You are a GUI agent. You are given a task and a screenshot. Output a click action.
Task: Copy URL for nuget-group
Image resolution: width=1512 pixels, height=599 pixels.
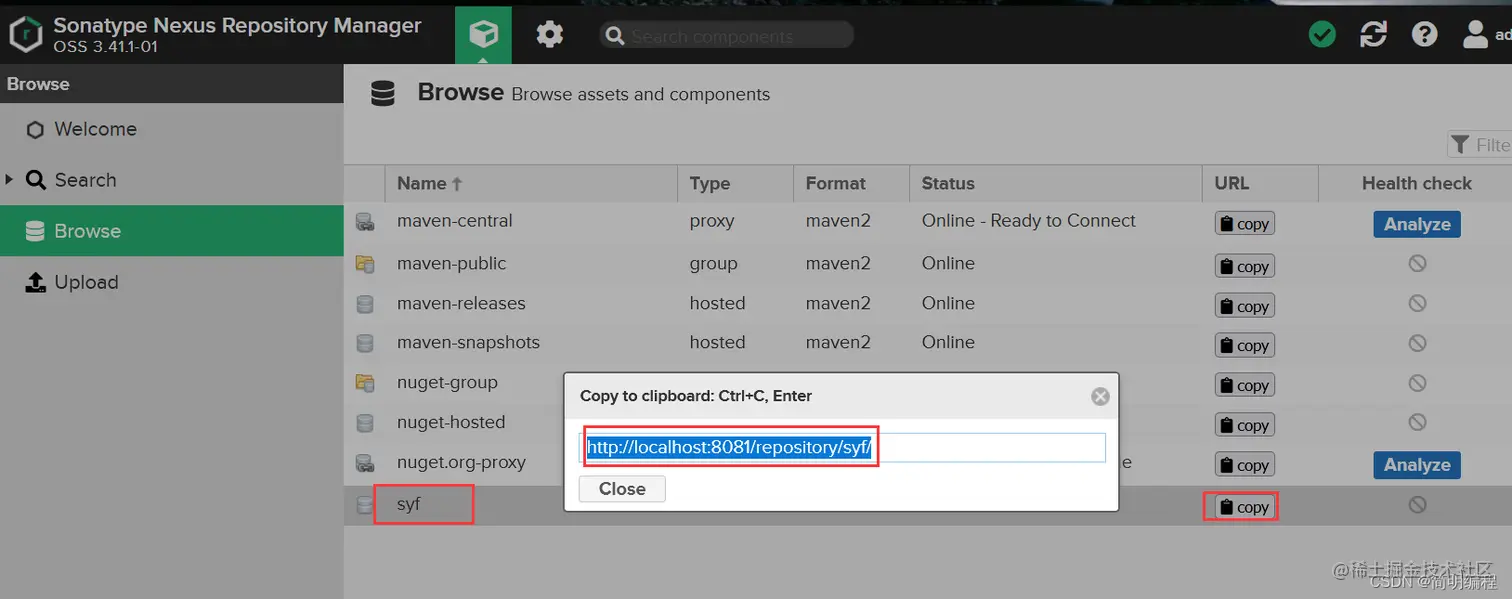[x=1244, y=385]
